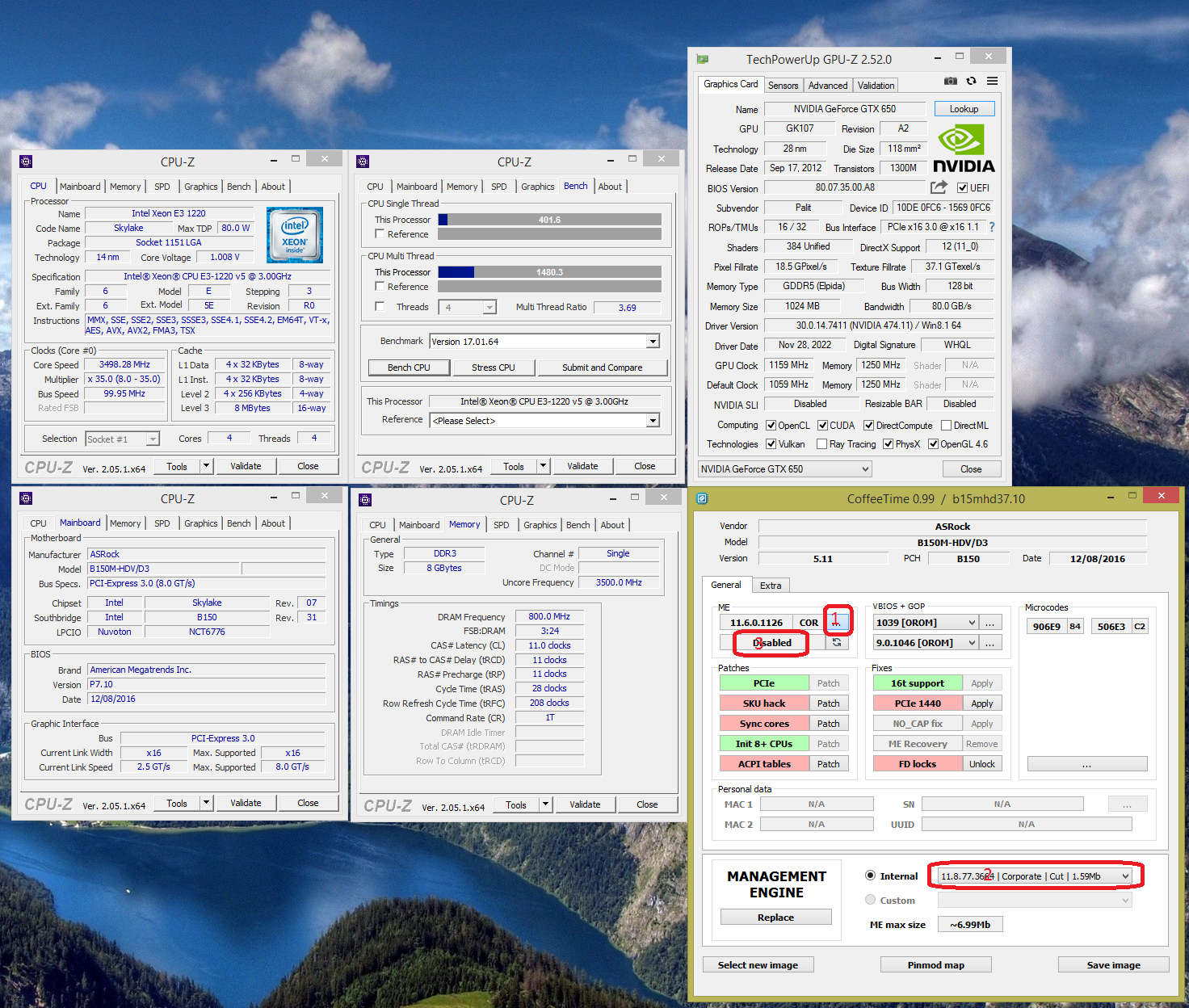Click Unlock next to FD locks
The width and height of the screenshot is (1189, 1008).
click(x=982, y=764)
